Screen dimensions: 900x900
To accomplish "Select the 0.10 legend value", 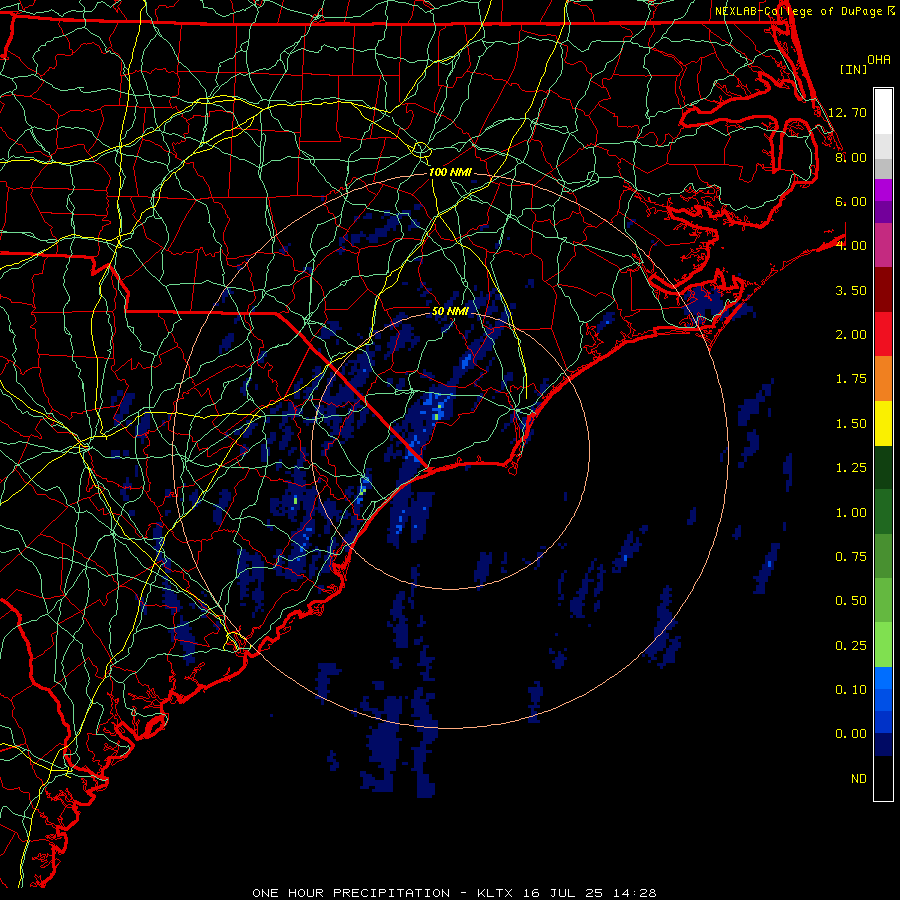I will pyautogui.click(x=851, y=690).
